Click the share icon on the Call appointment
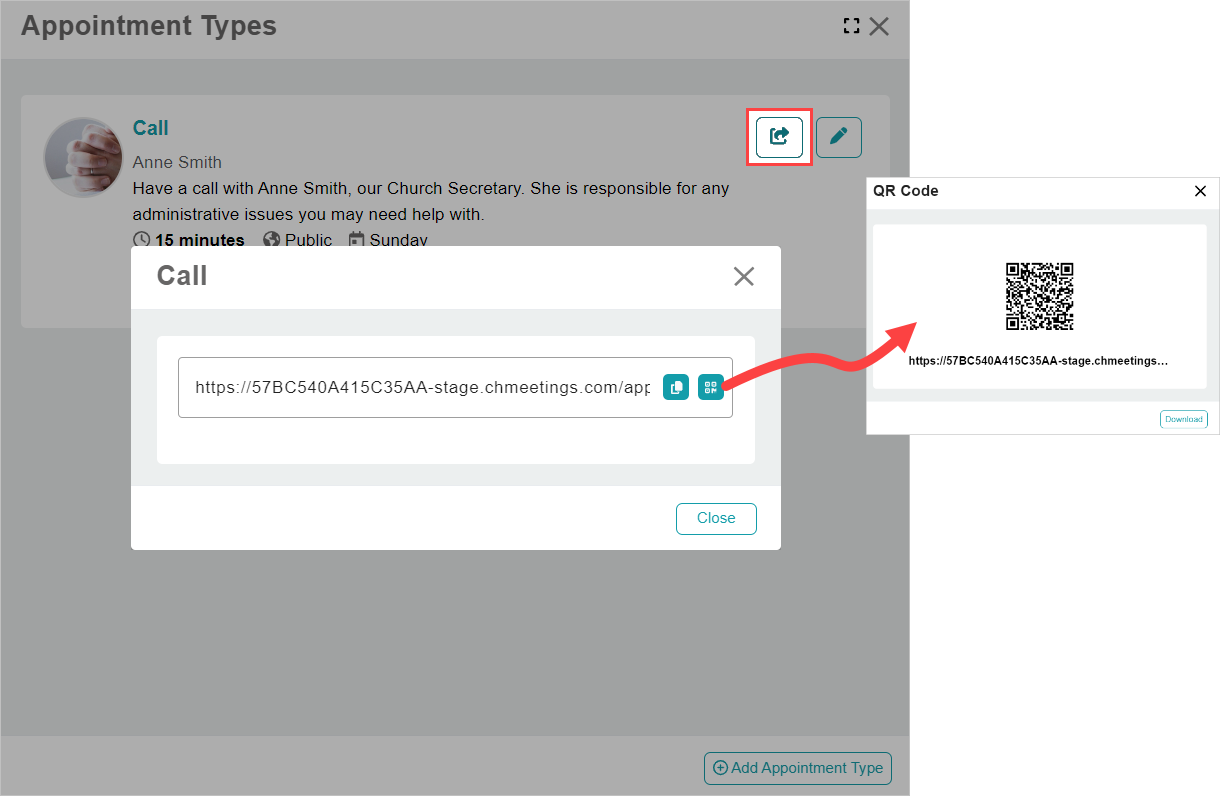 779,136
